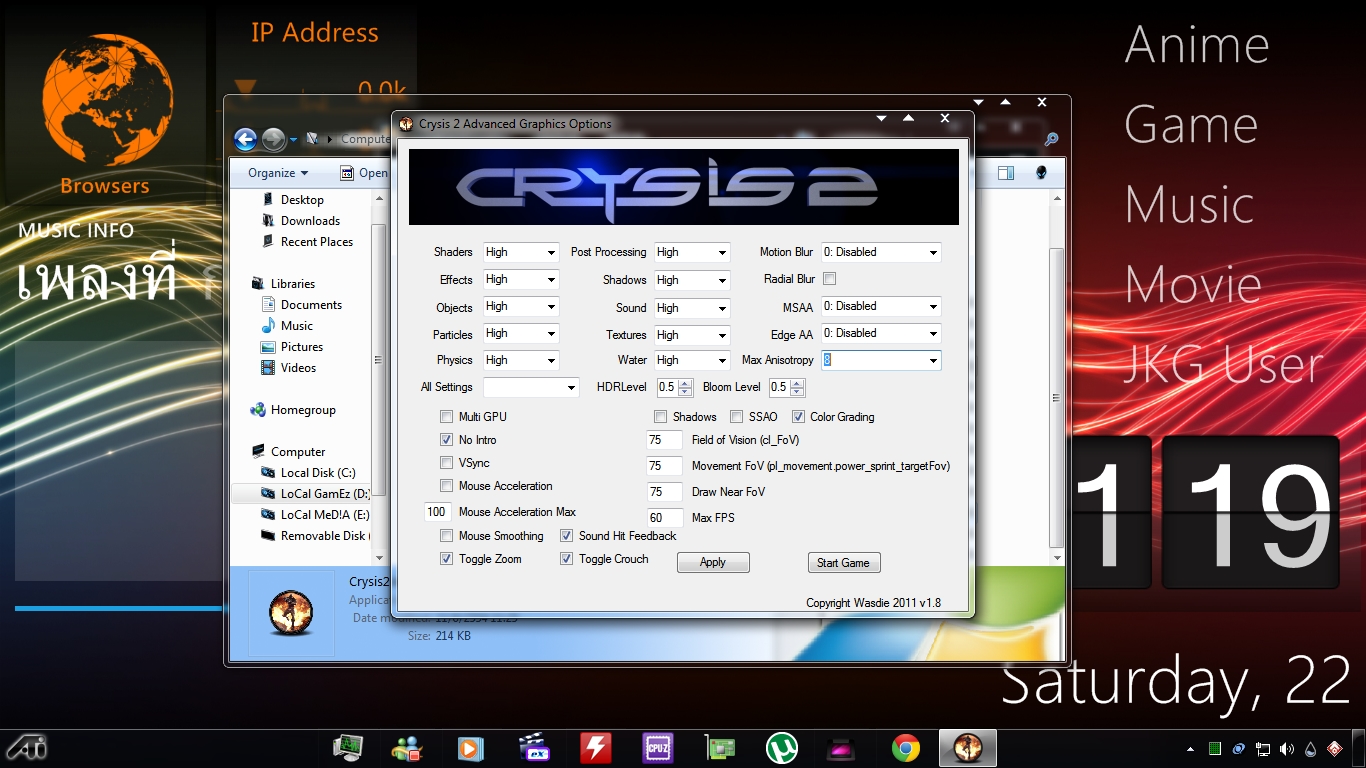Open the All Settings dropdown
The image size is (1366, 768).
[x=531, y=388]
